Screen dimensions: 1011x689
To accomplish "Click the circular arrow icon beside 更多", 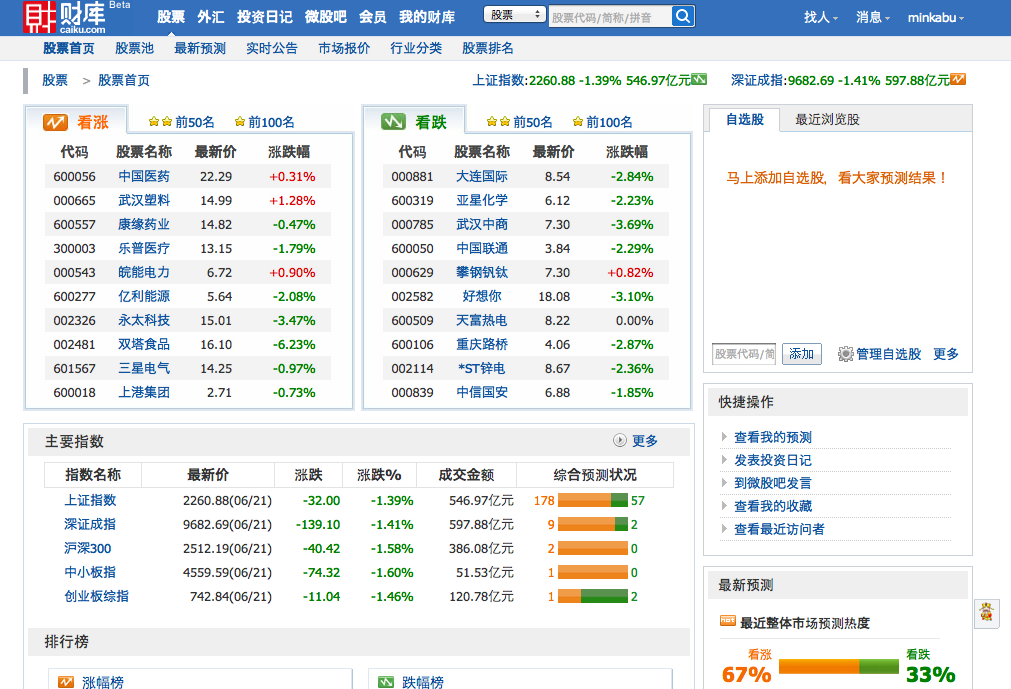I will click(620, 440).
